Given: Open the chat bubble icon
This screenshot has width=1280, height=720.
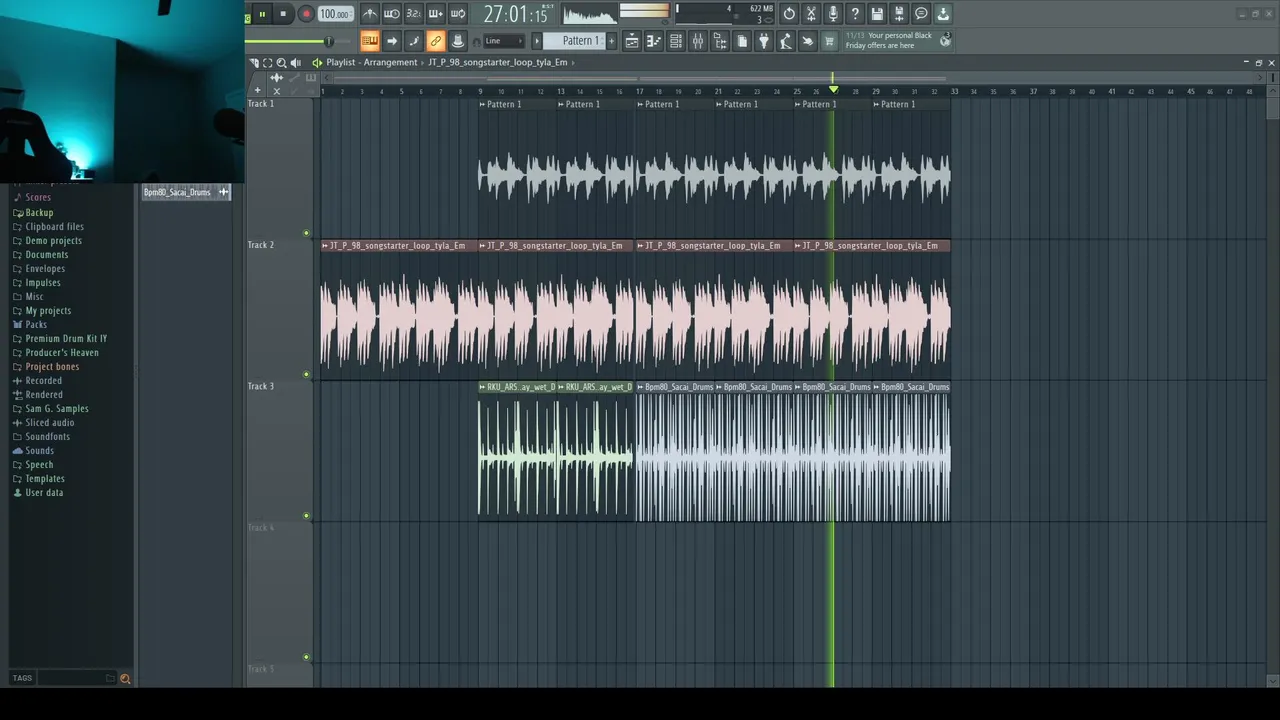Looking at the screenshot, I should 921,14.
